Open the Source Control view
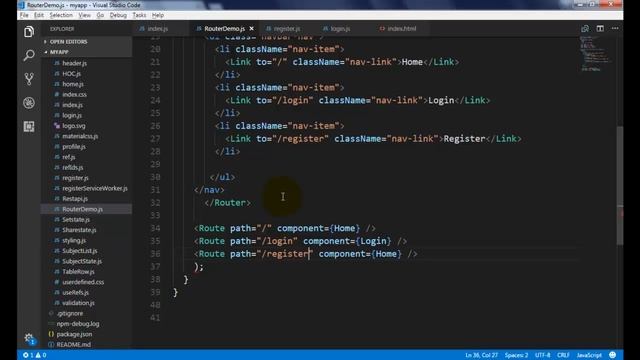Screen dimensions: 640x360 pyautogui.click(x=29, y=79)
